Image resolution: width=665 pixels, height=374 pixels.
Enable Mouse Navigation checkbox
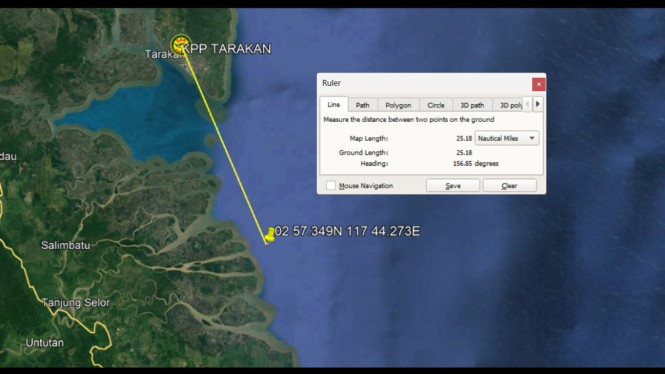click(x=331, y=185)
